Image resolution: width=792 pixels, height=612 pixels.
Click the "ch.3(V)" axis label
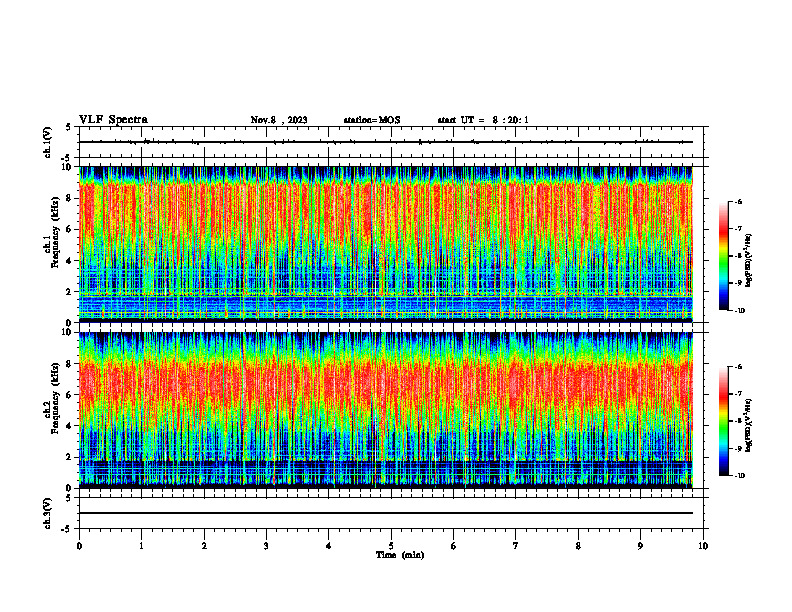click(47, 513)
